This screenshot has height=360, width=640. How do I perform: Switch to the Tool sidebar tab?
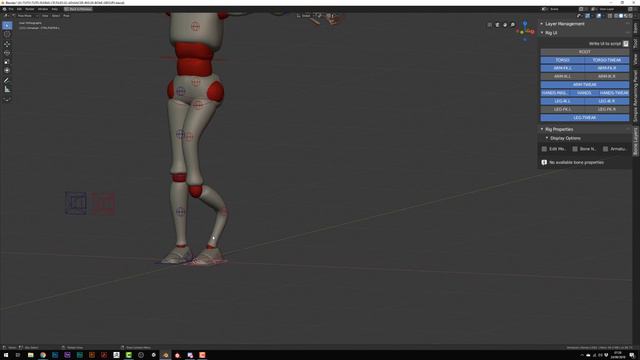pyautogui.click(x=636, y=43)
